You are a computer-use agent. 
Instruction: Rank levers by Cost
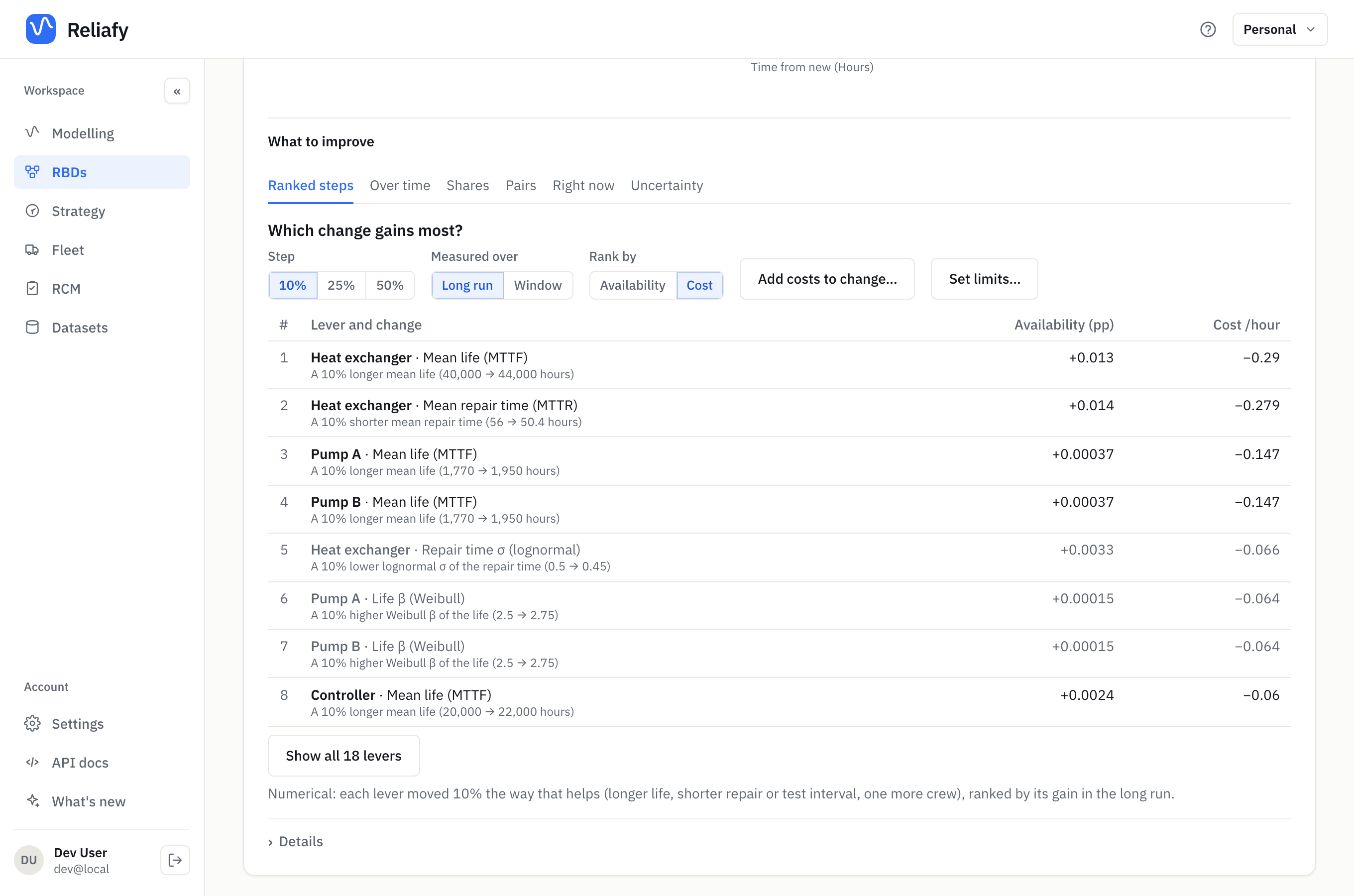pyautogui.click(x=699, y=285)
